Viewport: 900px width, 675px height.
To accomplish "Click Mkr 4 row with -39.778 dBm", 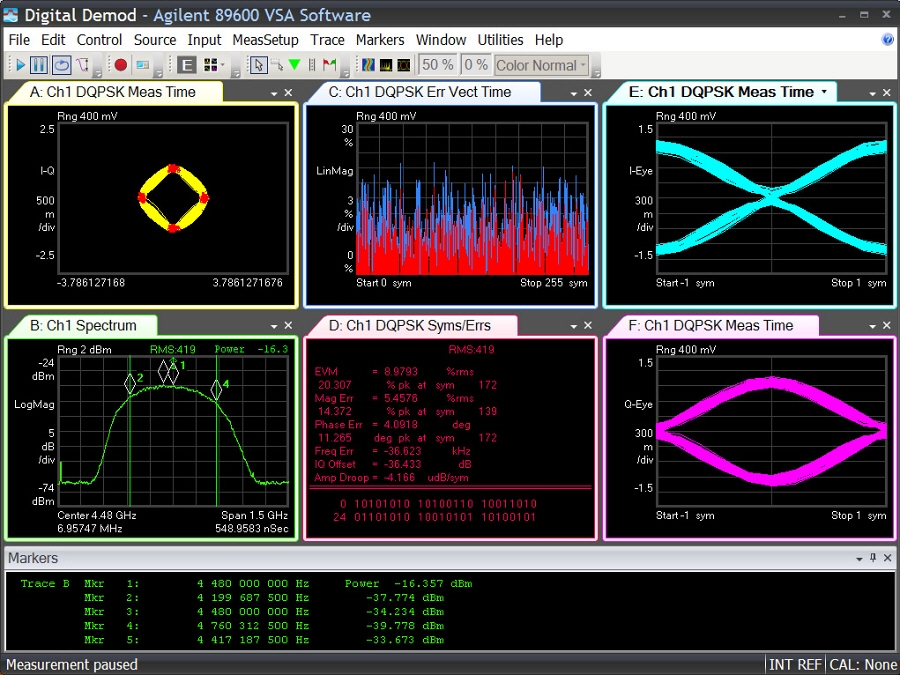I will tap(264, 626).
